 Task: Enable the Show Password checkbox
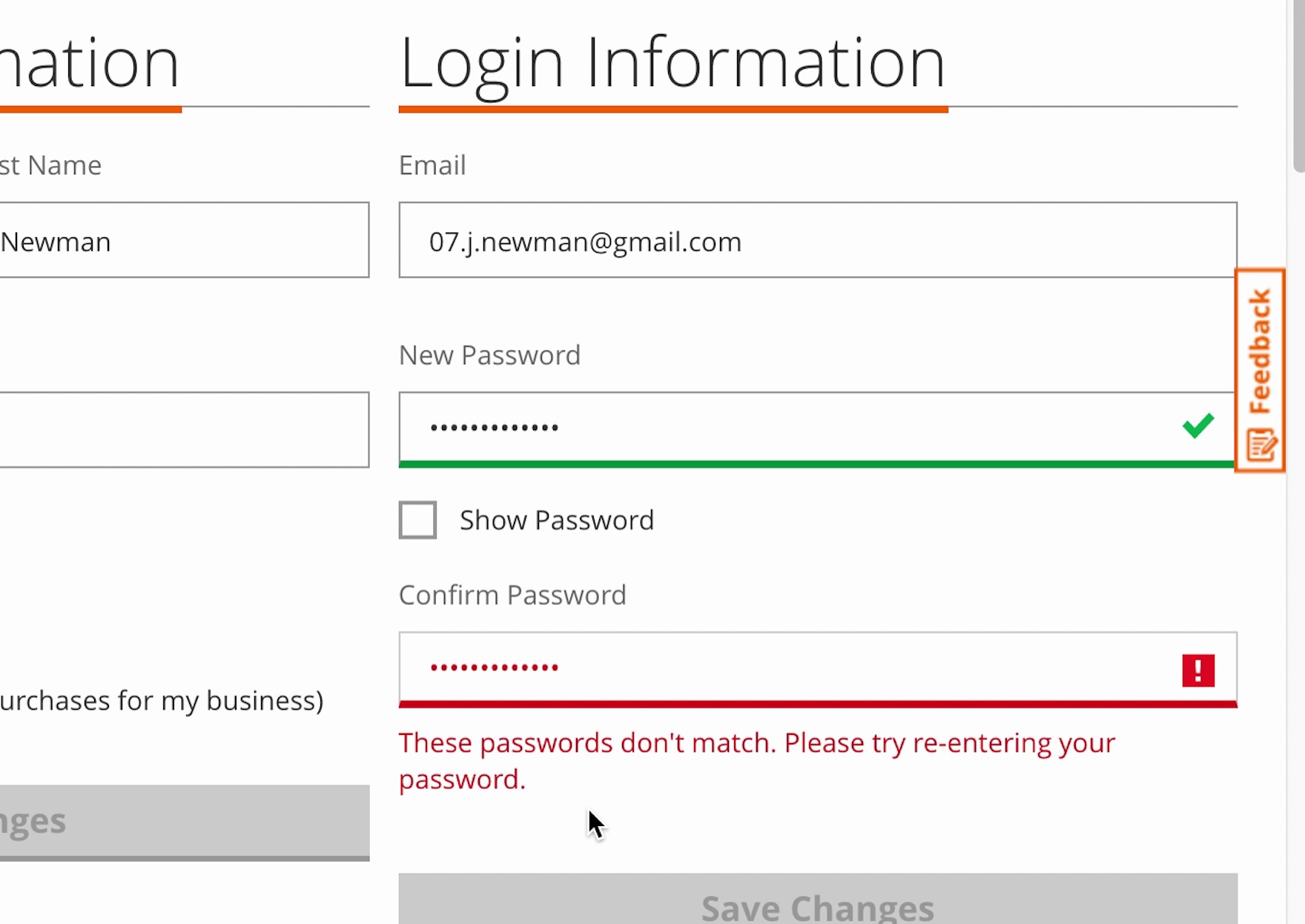coord(417,520)
